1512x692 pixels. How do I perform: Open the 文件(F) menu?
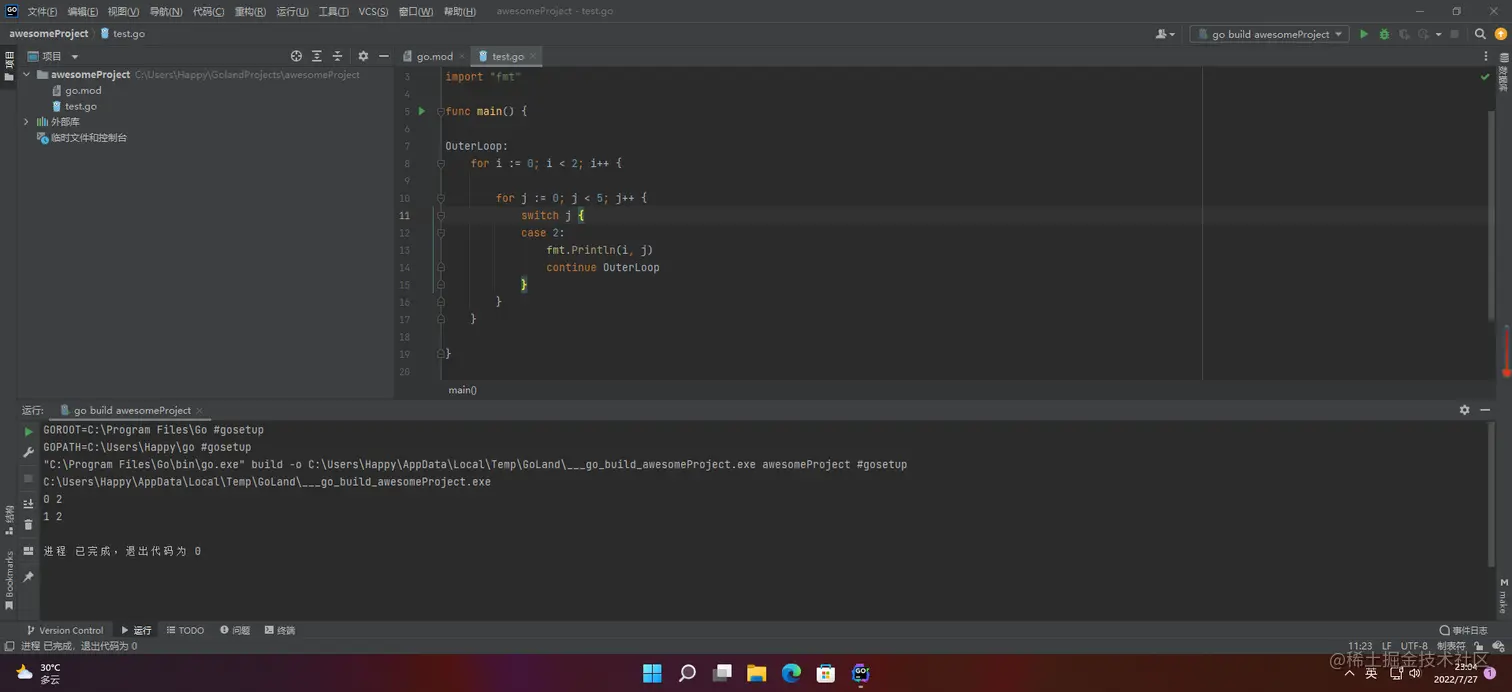[42, 11]
